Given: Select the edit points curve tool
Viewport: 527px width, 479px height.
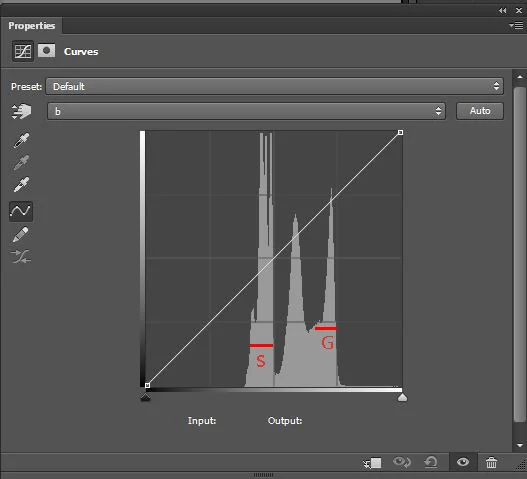Looking at the screenshot, I should tap(21, 211).
